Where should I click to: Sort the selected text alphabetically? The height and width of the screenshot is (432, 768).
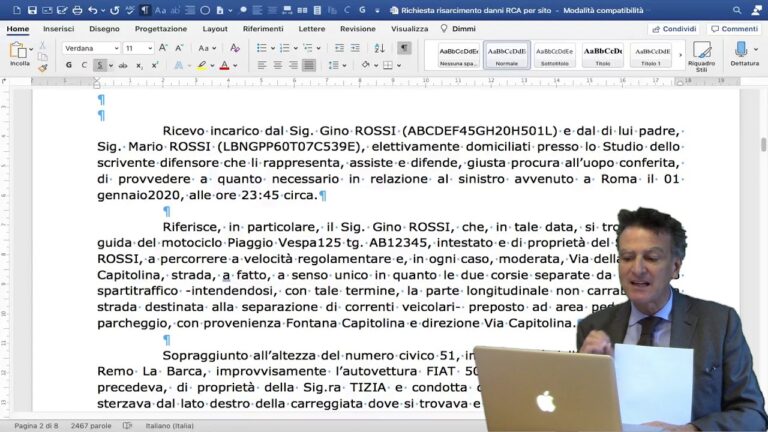[x=380, y=48]
